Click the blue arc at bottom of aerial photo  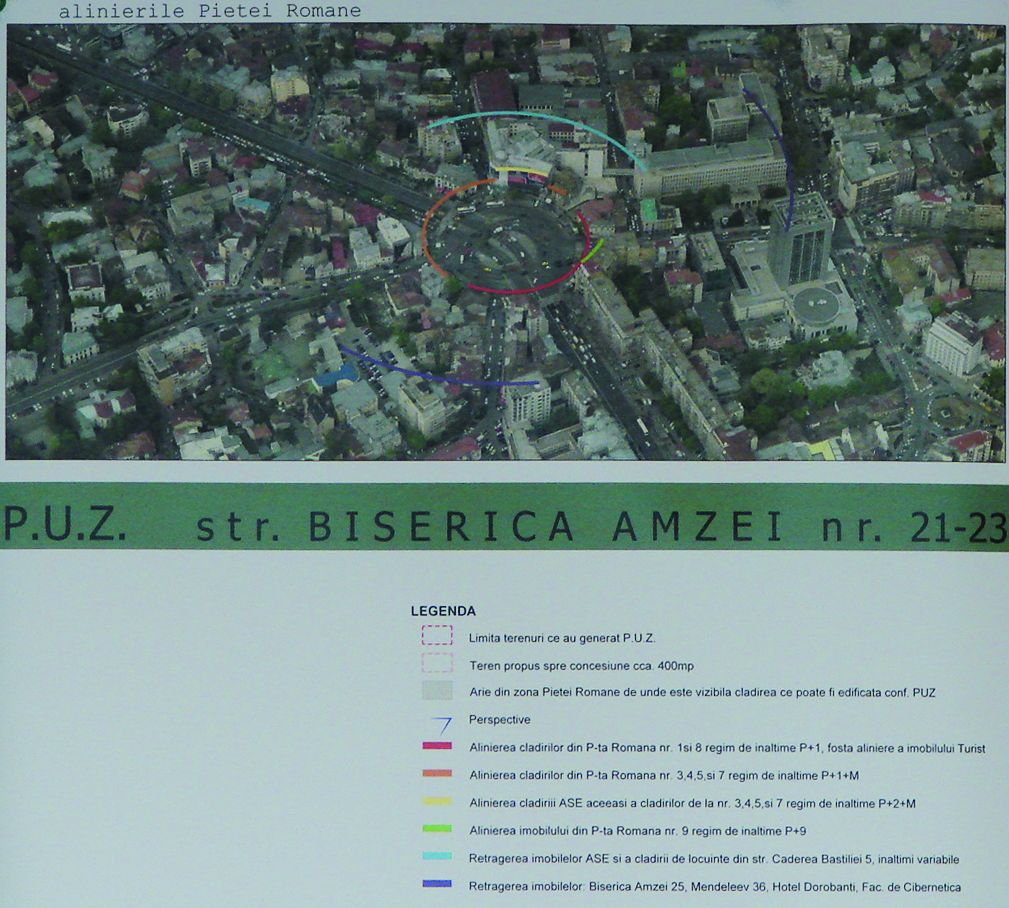pyautogui.click(x=440, y=379)
